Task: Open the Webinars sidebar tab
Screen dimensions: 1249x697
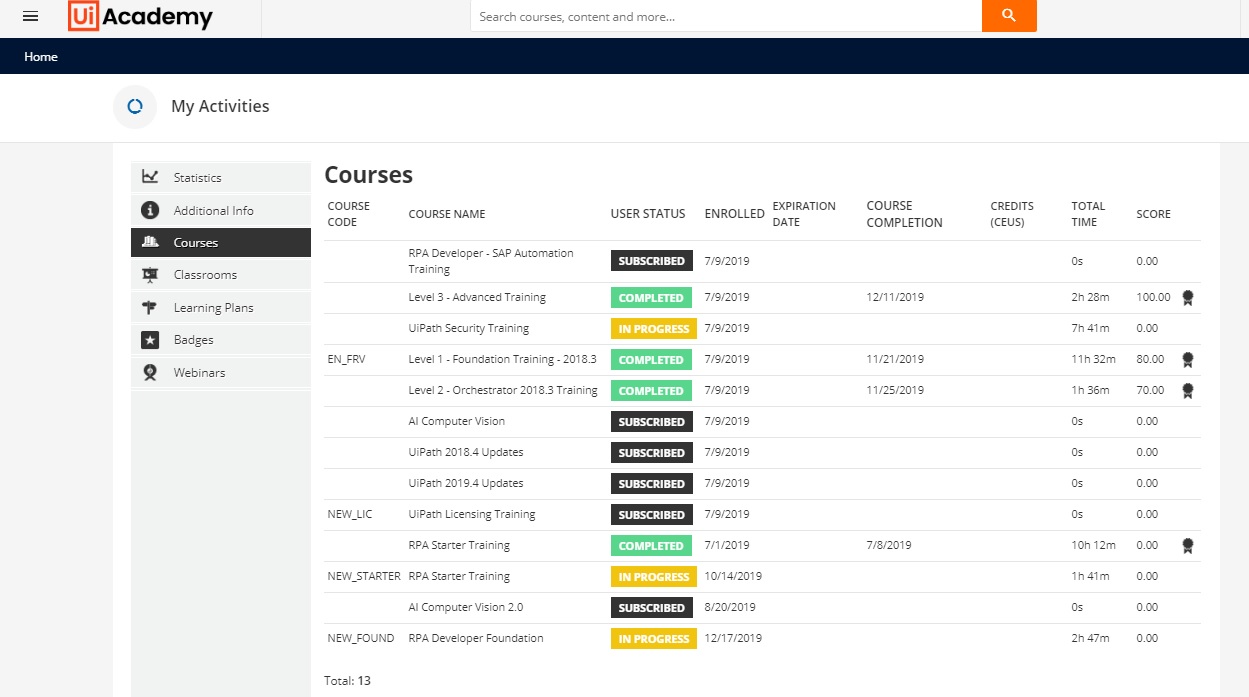Action: [x=221, y=372]
